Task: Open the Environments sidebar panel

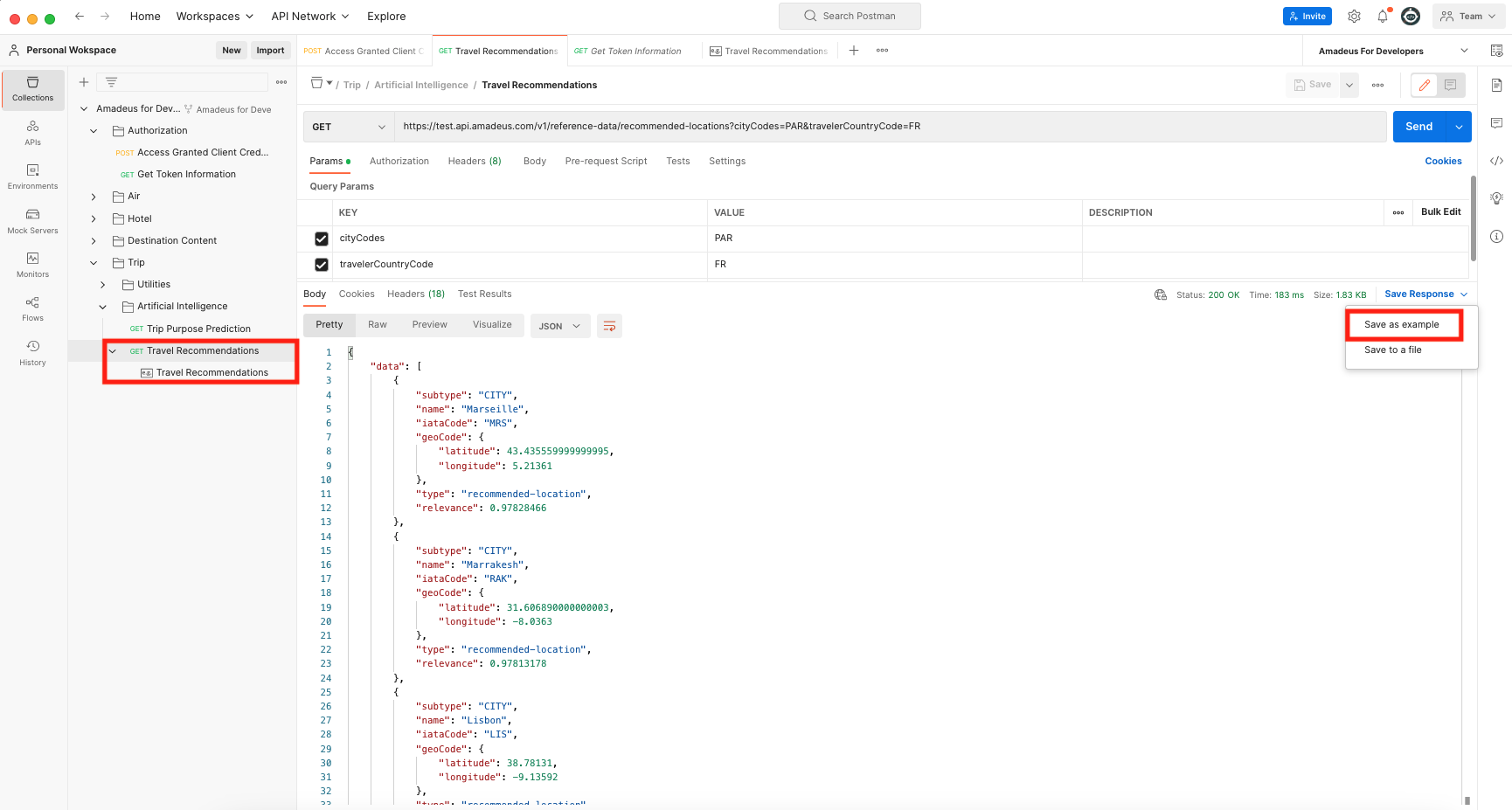Action: coord(33,177)
